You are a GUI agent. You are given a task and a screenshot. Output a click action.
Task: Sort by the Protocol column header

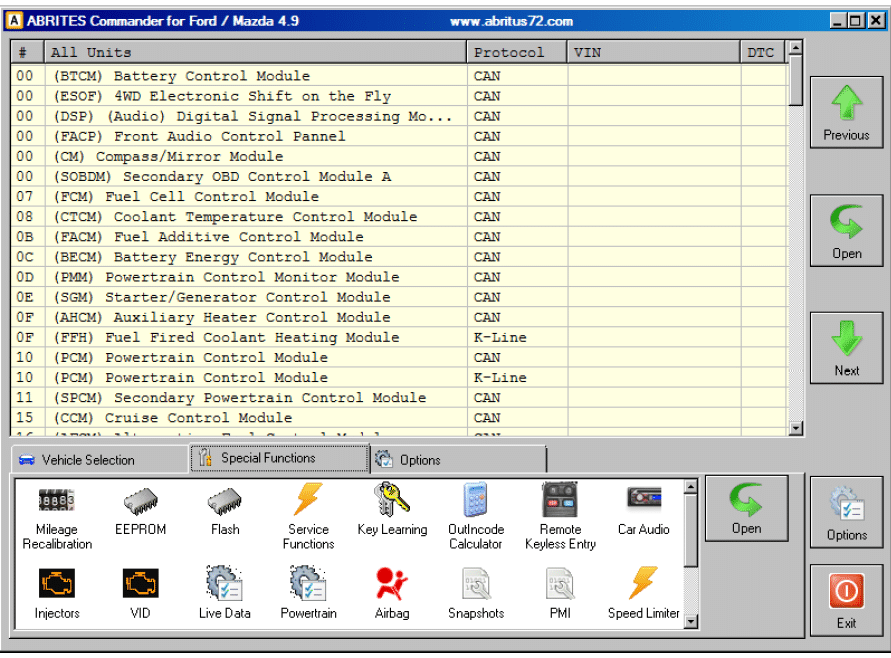pyautogui.click(x=508, y=52)
